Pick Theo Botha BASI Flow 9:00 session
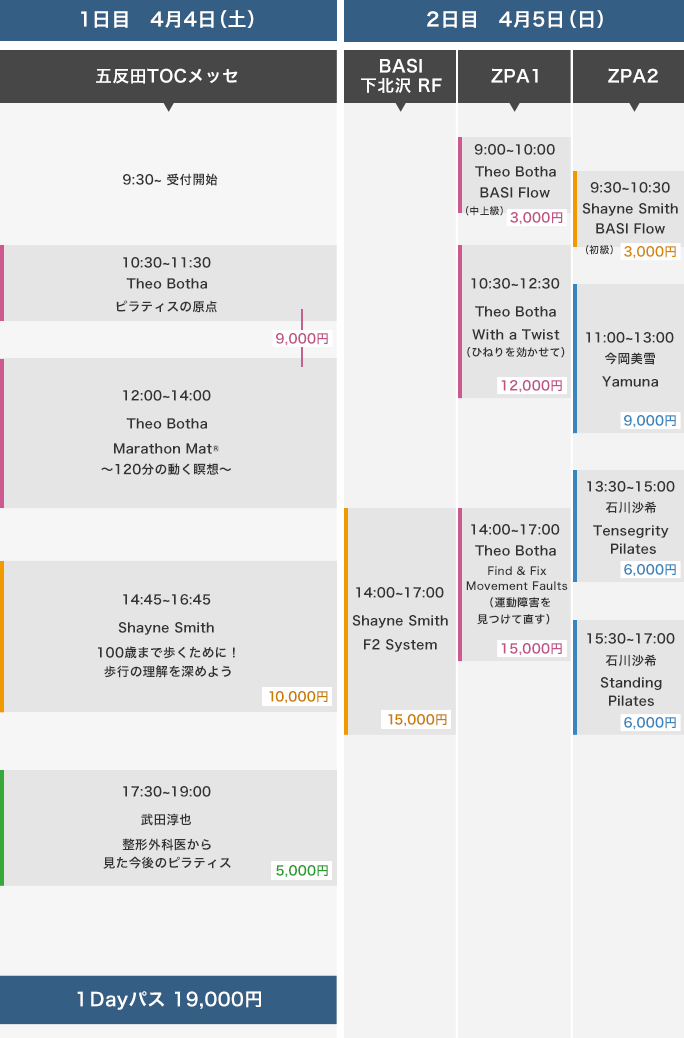 515,174
